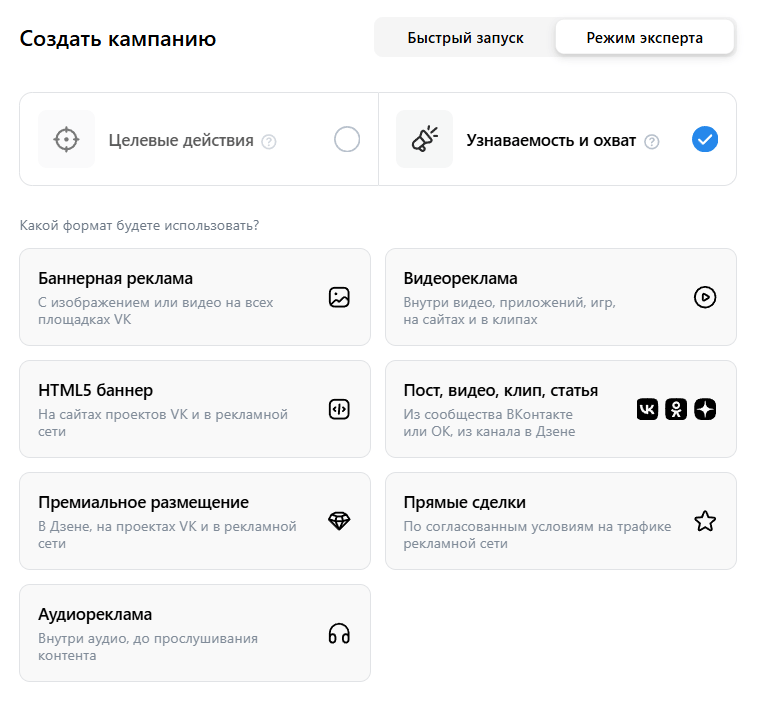Image resolution: width=757 pixels, height=702 pixels.
Task: Click the megaphone icon for Узнаваемость и охват
Action: (425, 139)
